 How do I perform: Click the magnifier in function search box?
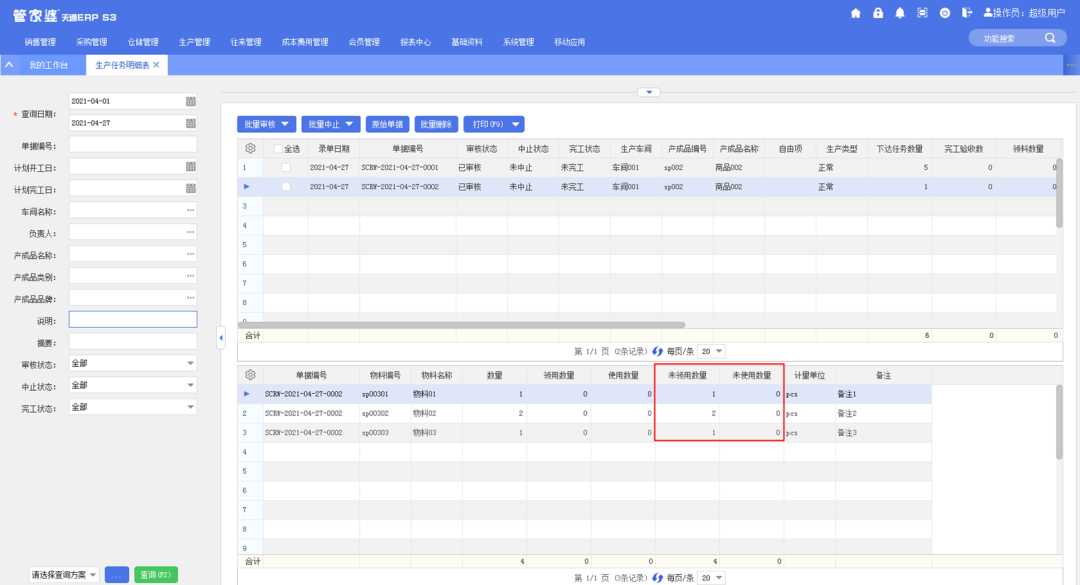tap(1050, 38)
